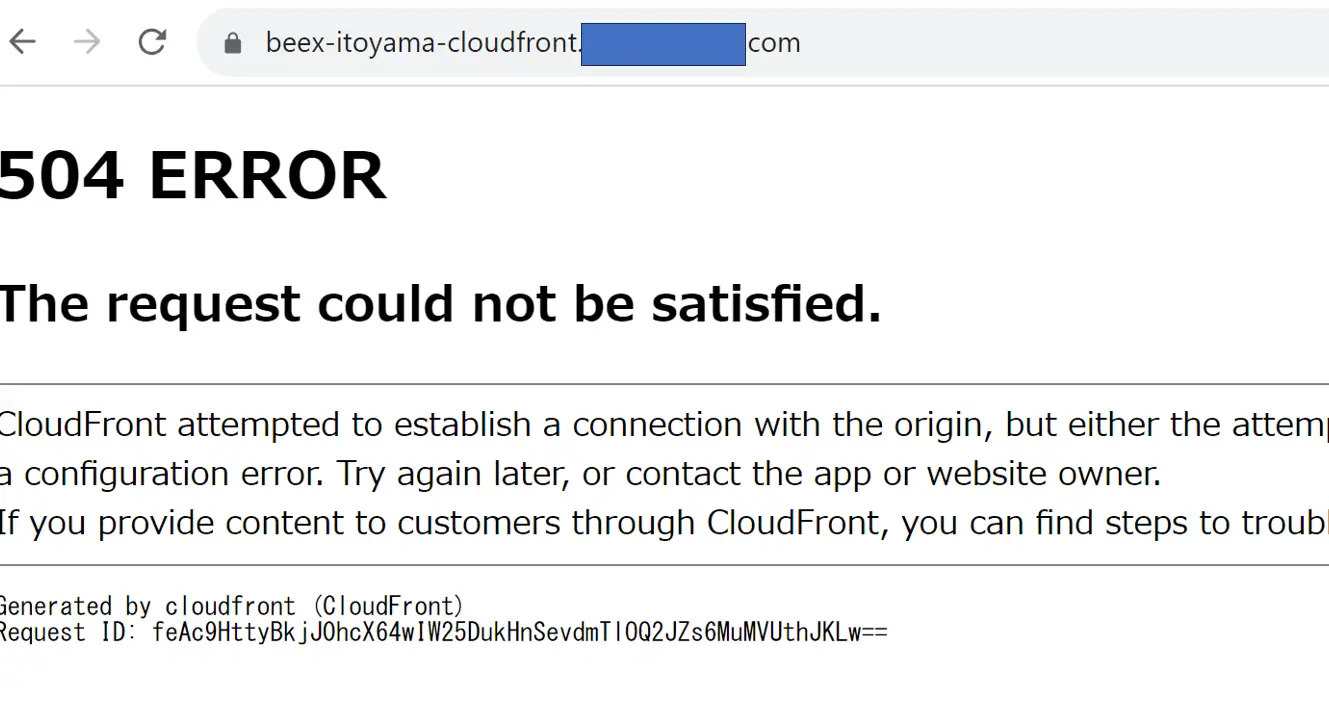The width and height of the screenshot is (1329, 706).
Task: Click the horizontal rule above 'Generated by cloudfront'
Action: [664, 565]
